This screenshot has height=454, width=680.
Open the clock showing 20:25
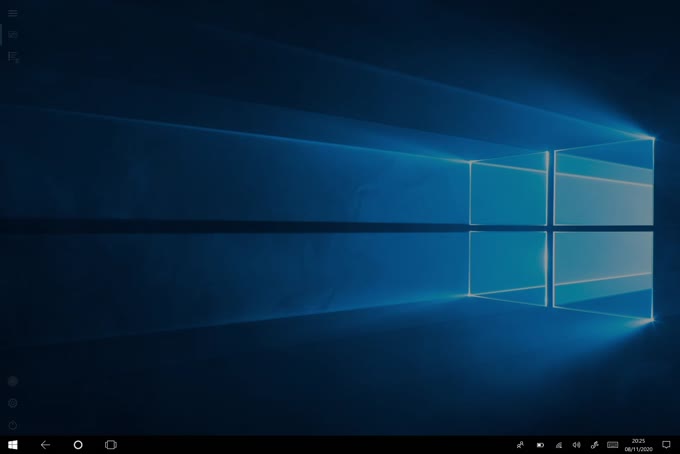(638, 440)
